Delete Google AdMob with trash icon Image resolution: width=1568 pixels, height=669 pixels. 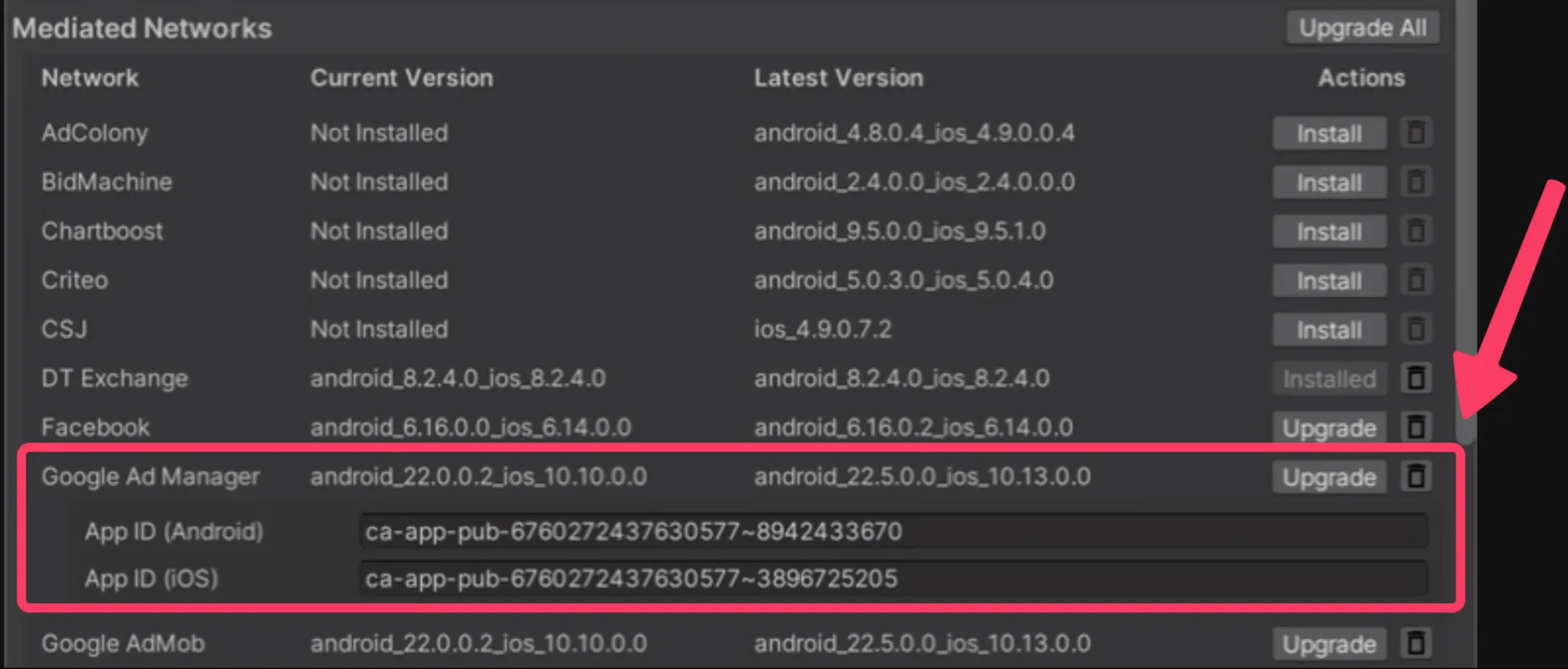[1416, 644]
